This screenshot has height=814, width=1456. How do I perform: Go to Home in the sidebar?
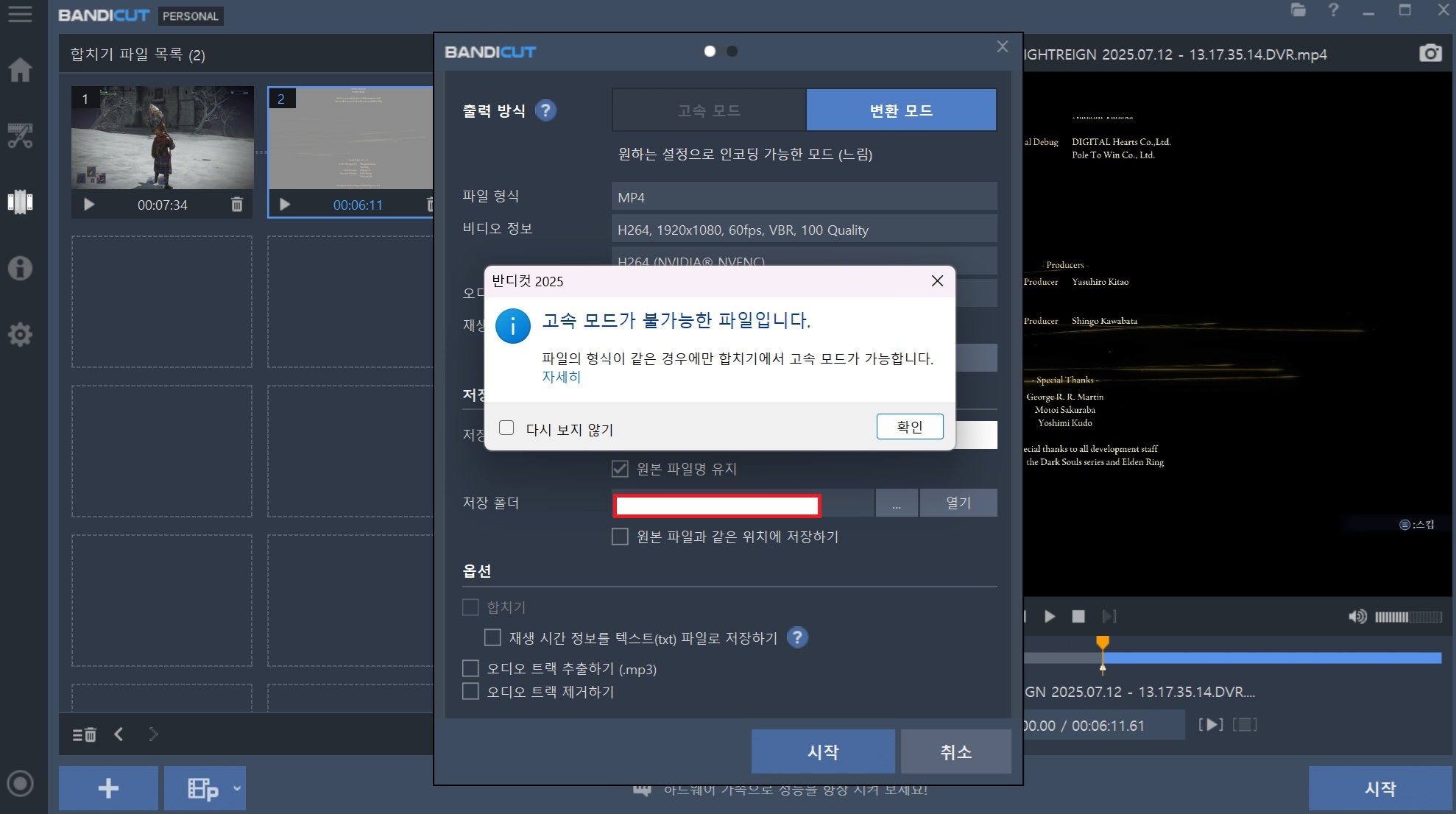(x=20, y=69)
